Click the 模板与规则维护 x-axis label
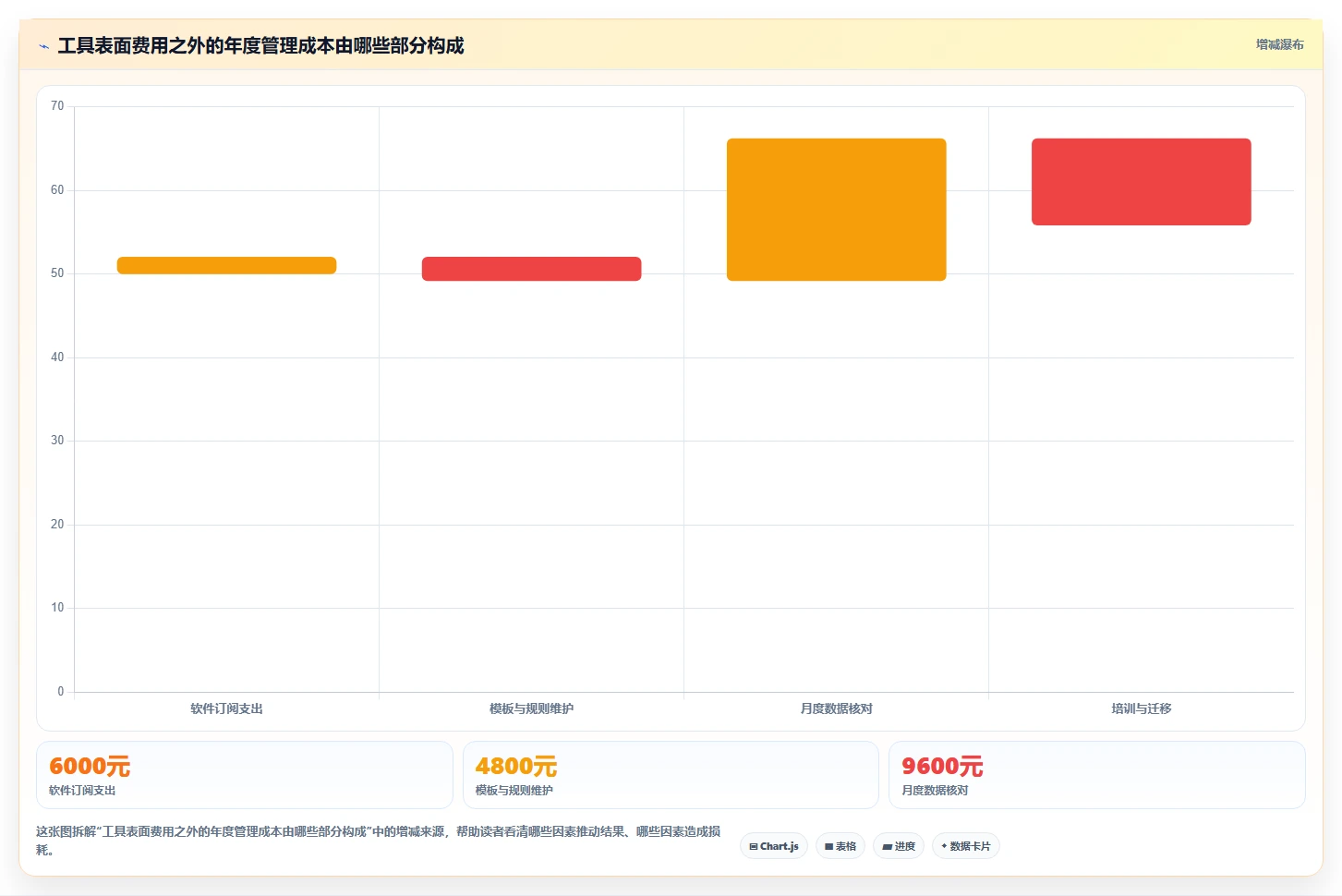 point(531,708)
